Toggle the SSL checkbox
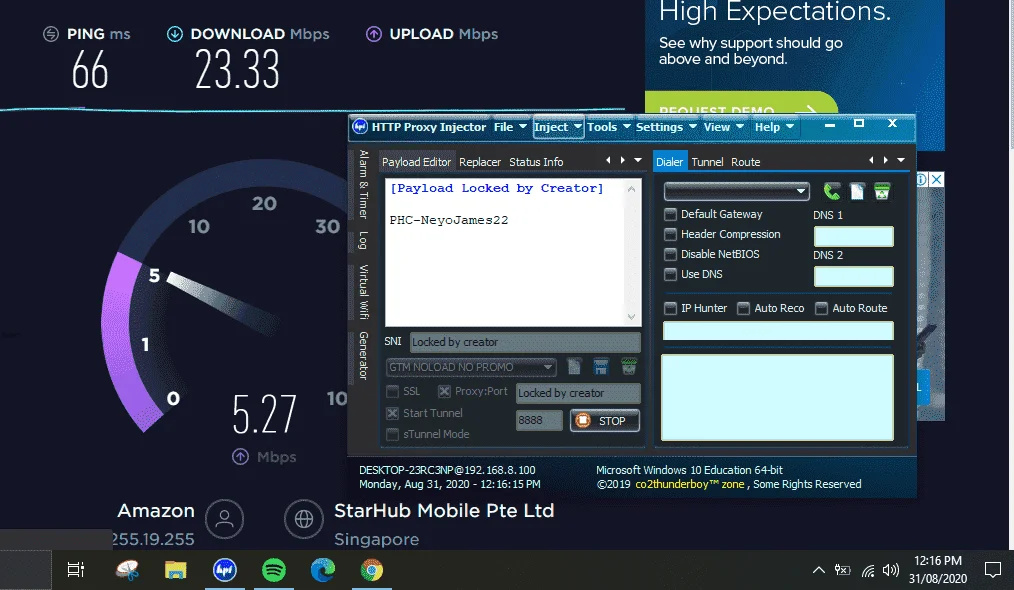This screenshot has width=1014, height=590. pos(392,391)
